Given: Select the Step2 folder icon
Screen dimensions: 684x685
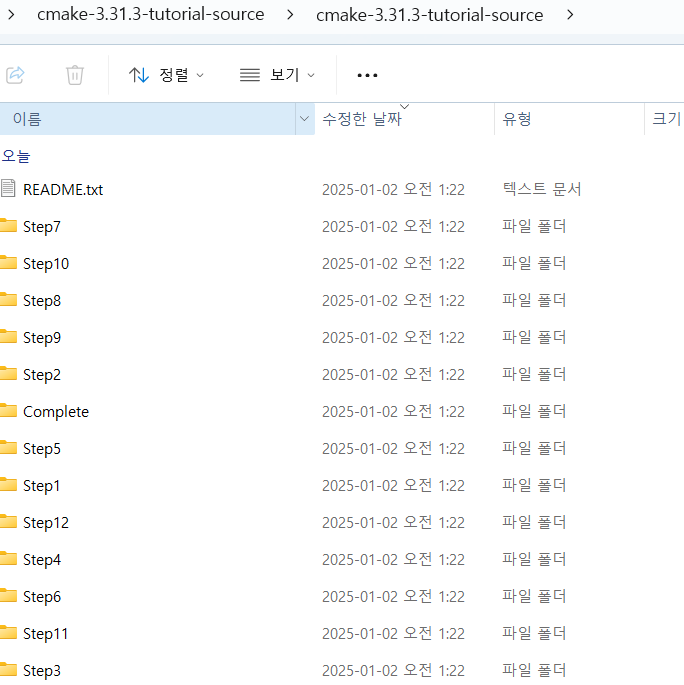Looking at the screenshot, I should (x=8, y=374).
